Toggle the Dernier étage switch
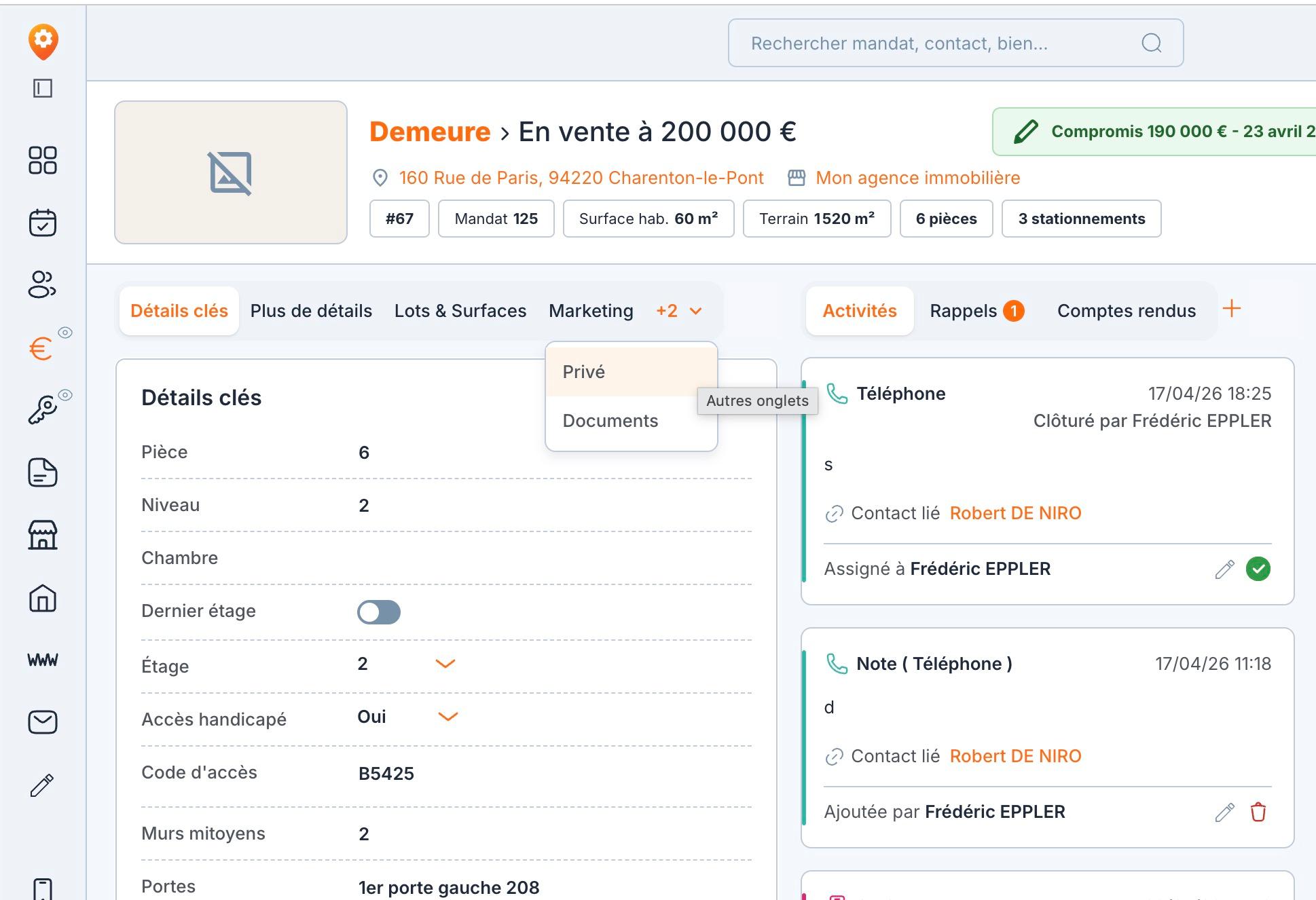1316x900 pixels. [379, 612]
